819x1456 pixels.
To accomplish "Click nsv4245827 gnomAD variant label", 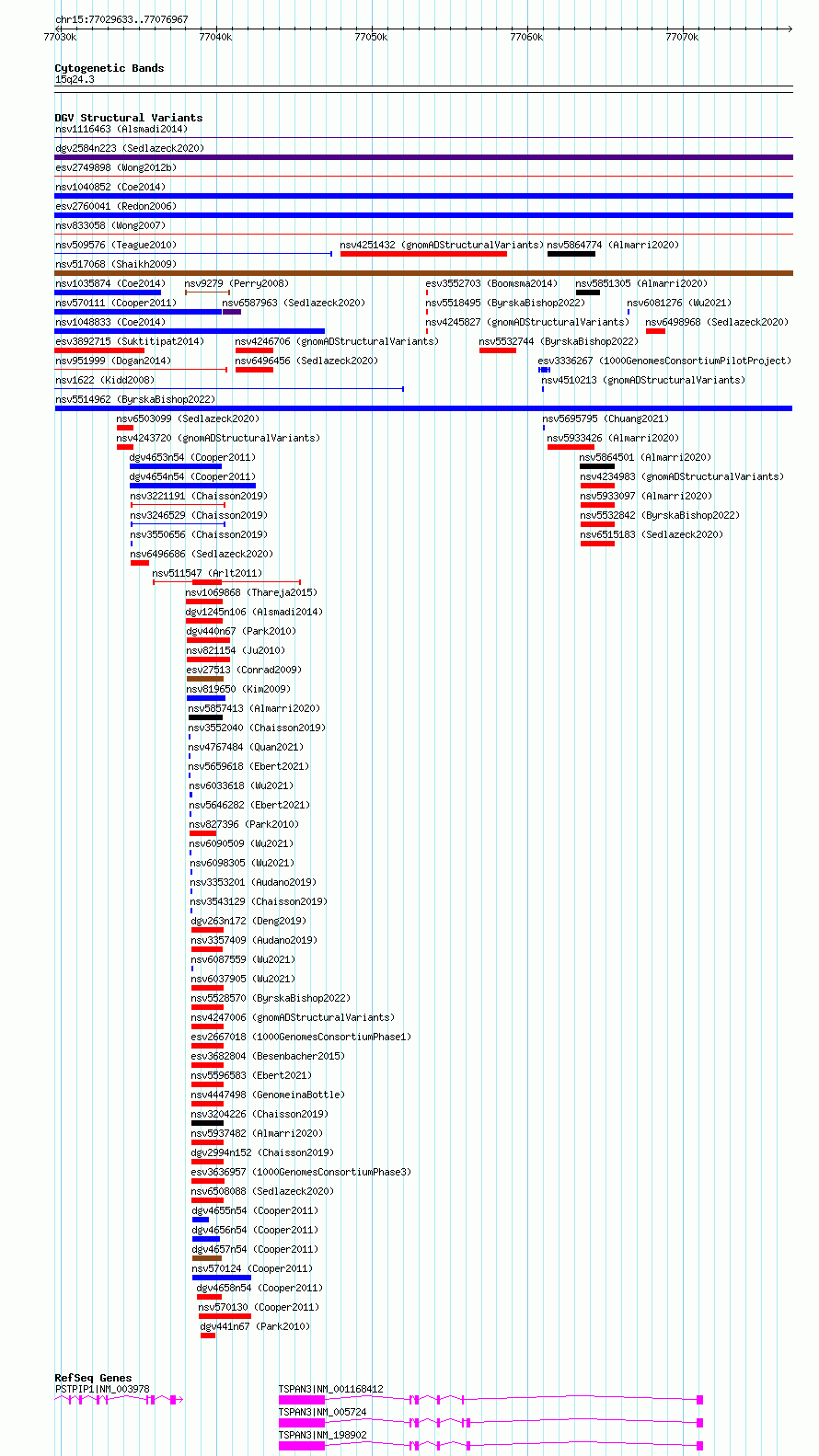I will (527, 322).
